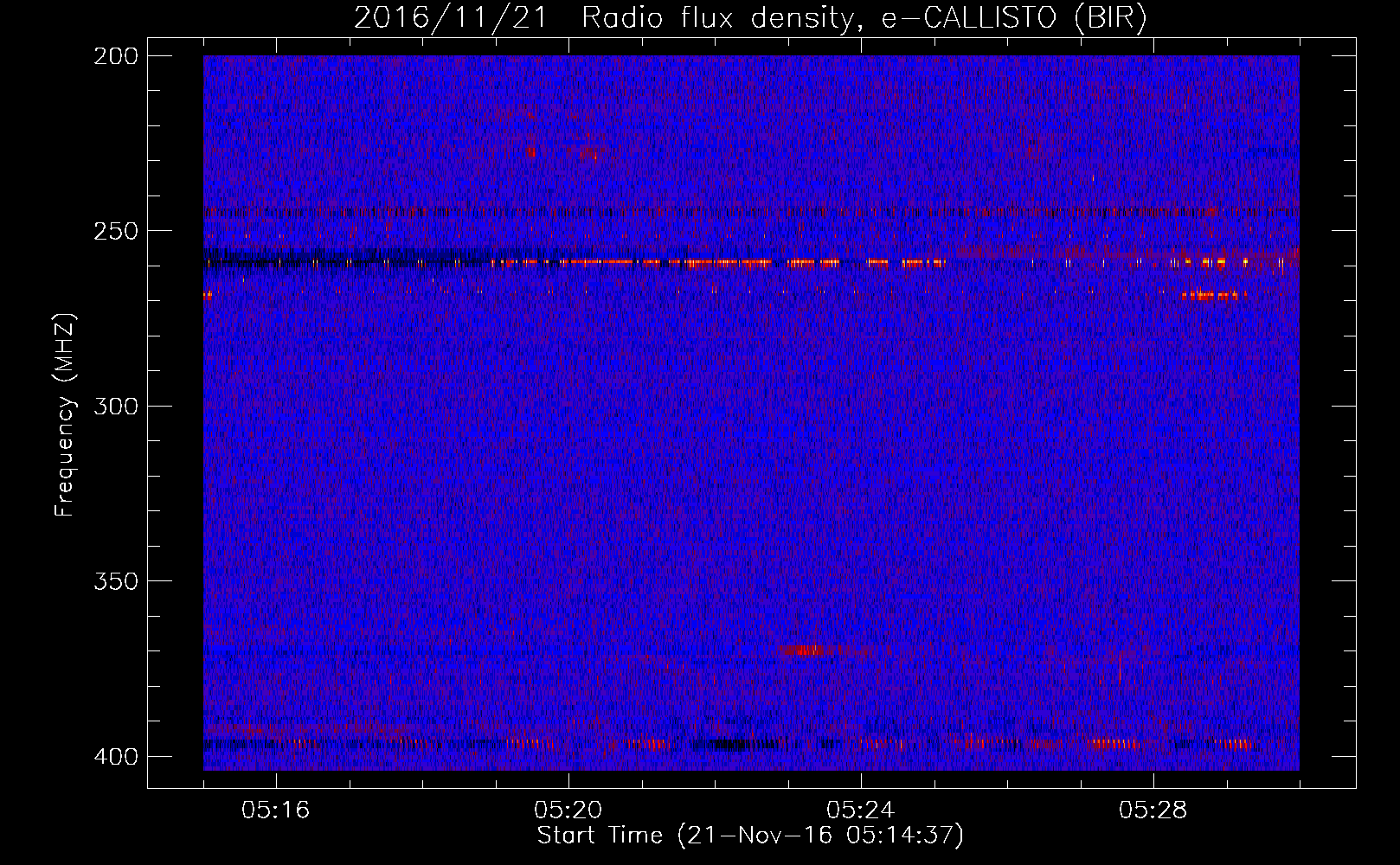Select the 200 frequency tick label
This screenshot has width=1400, height=865.
pyautogui.click(x=115, y=56)
